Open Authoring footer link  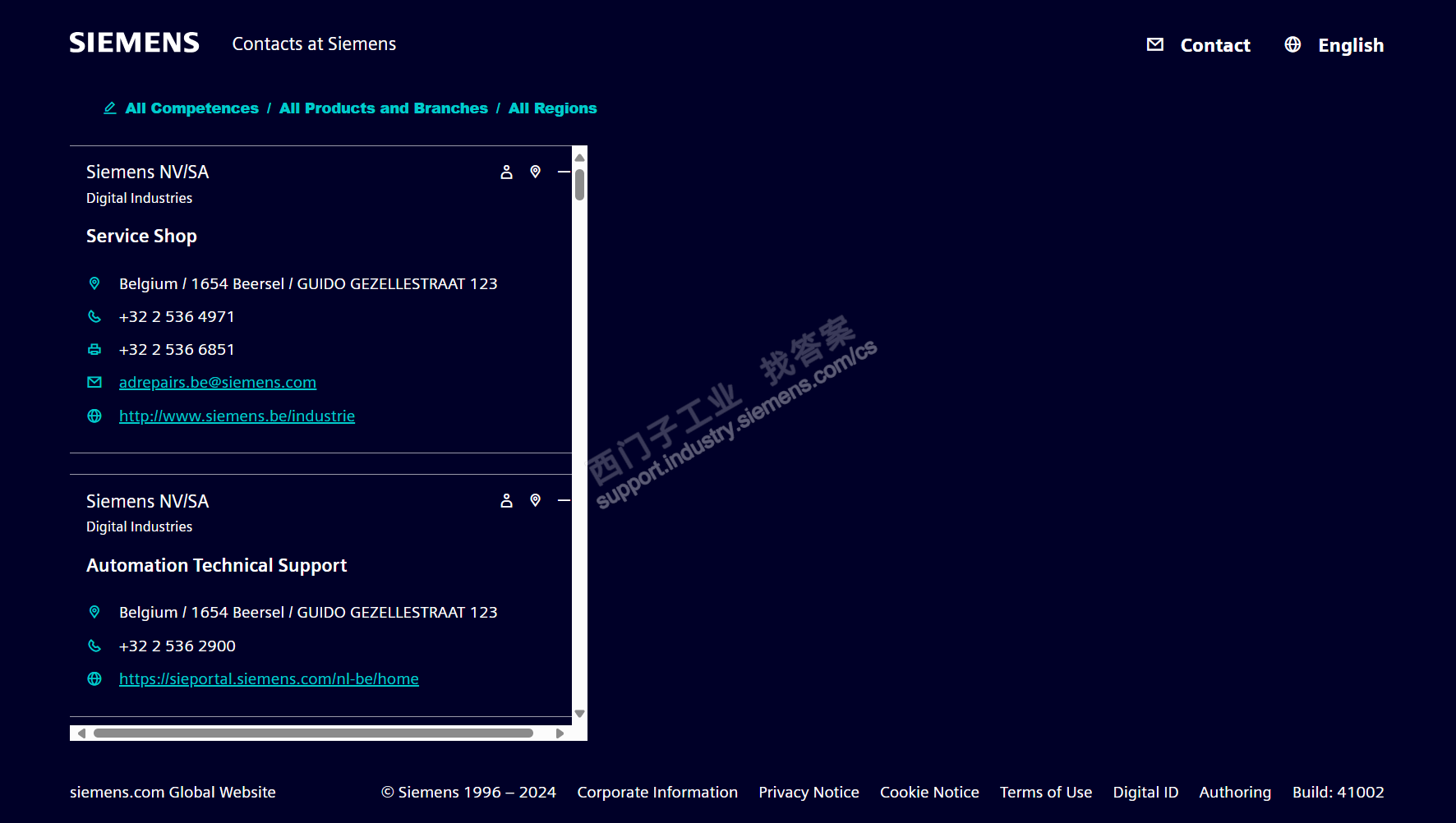click(x=1235, y=792)
